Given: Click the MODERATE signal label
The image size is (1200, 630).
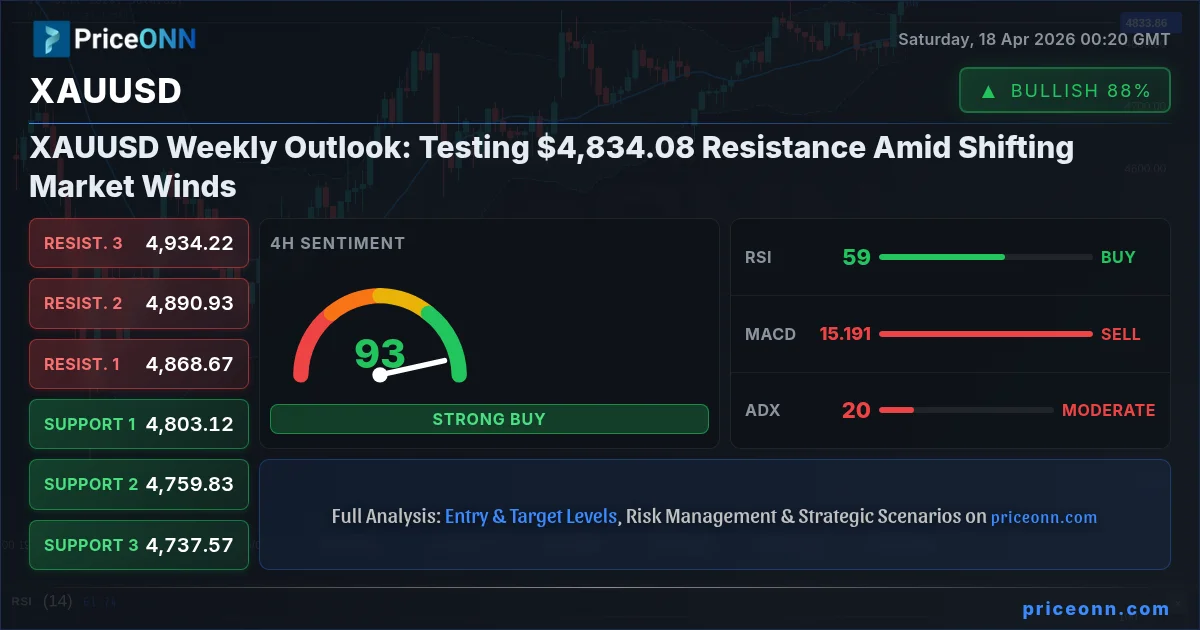Looking at the screenshot, I should (1108, 410).
